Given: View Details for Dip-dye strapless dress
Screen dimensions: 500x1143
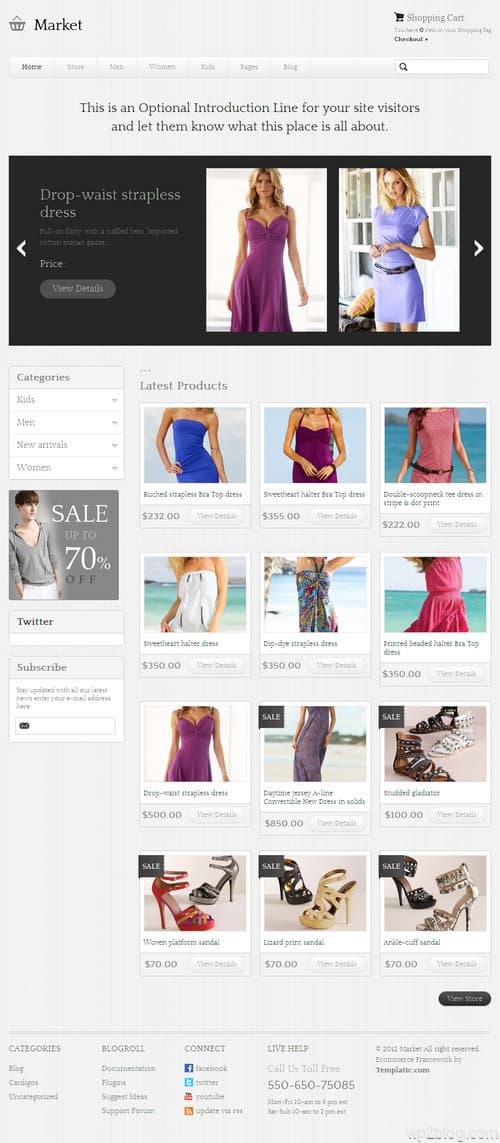Looking at the screenshot, I should point(336,666).
